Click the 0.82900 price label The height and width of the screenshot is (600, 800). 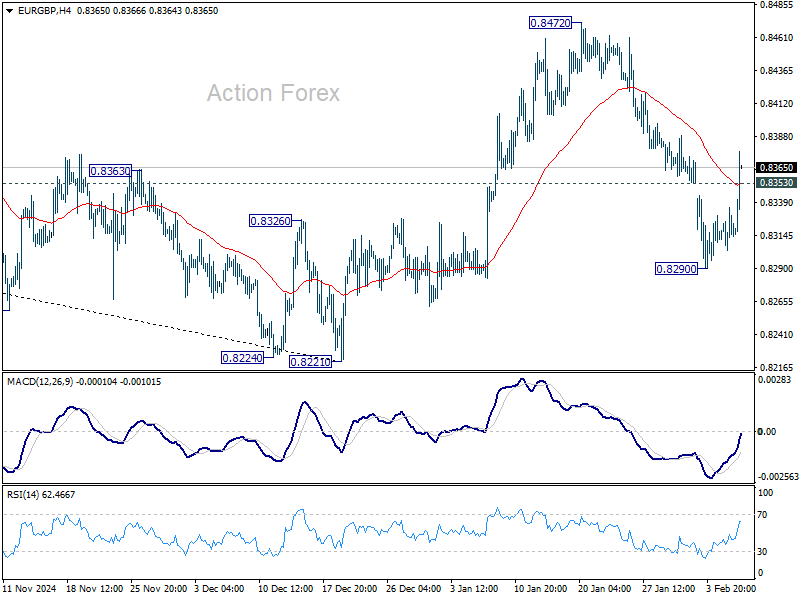click(x=677, y=269)
